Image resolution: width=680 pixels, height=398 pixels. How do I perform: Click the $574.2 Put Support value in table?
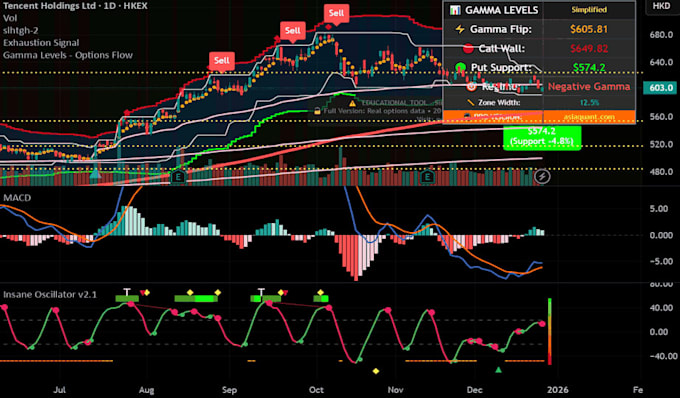589,67
